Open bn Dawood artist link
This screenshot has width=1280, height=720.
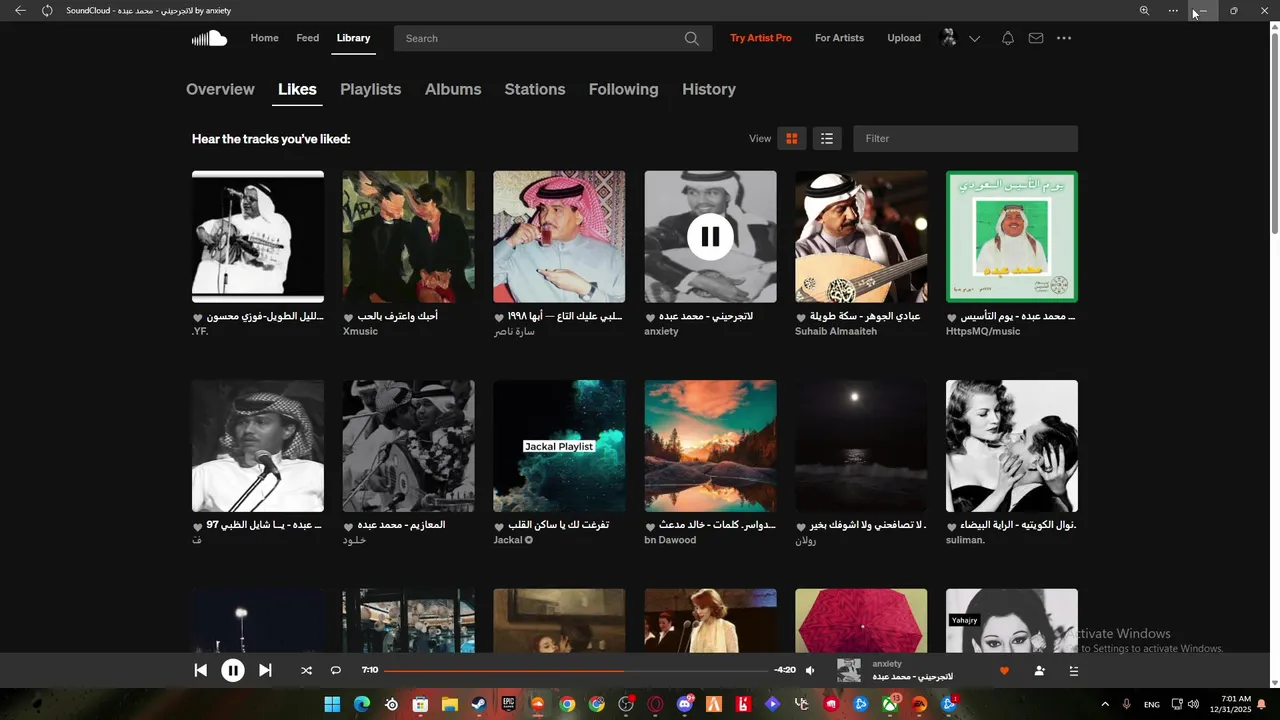pos(670,540)
